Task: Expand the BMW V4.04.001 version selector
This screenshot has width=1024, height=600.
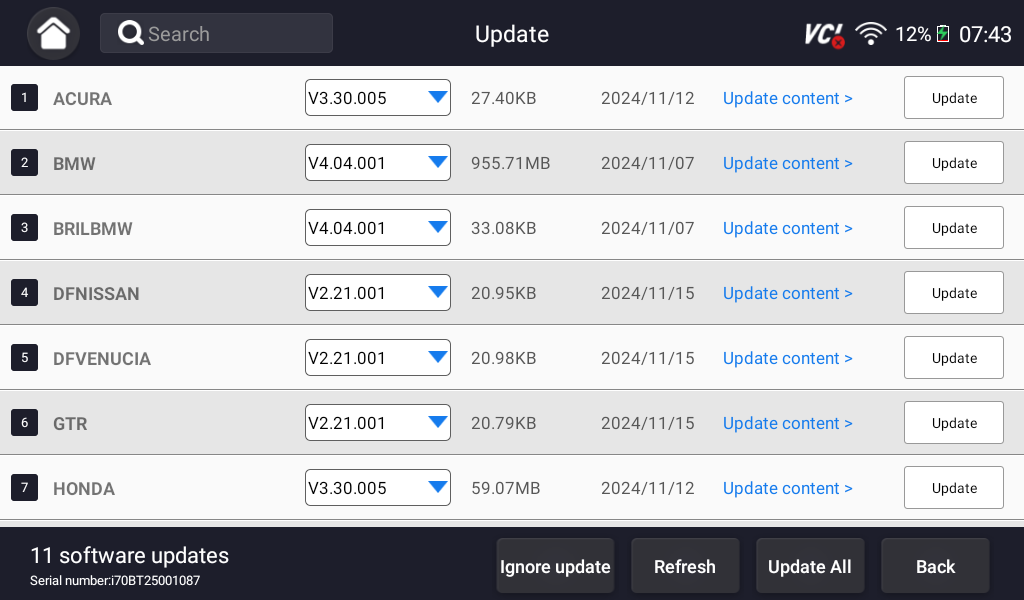Action: [377, 163]
